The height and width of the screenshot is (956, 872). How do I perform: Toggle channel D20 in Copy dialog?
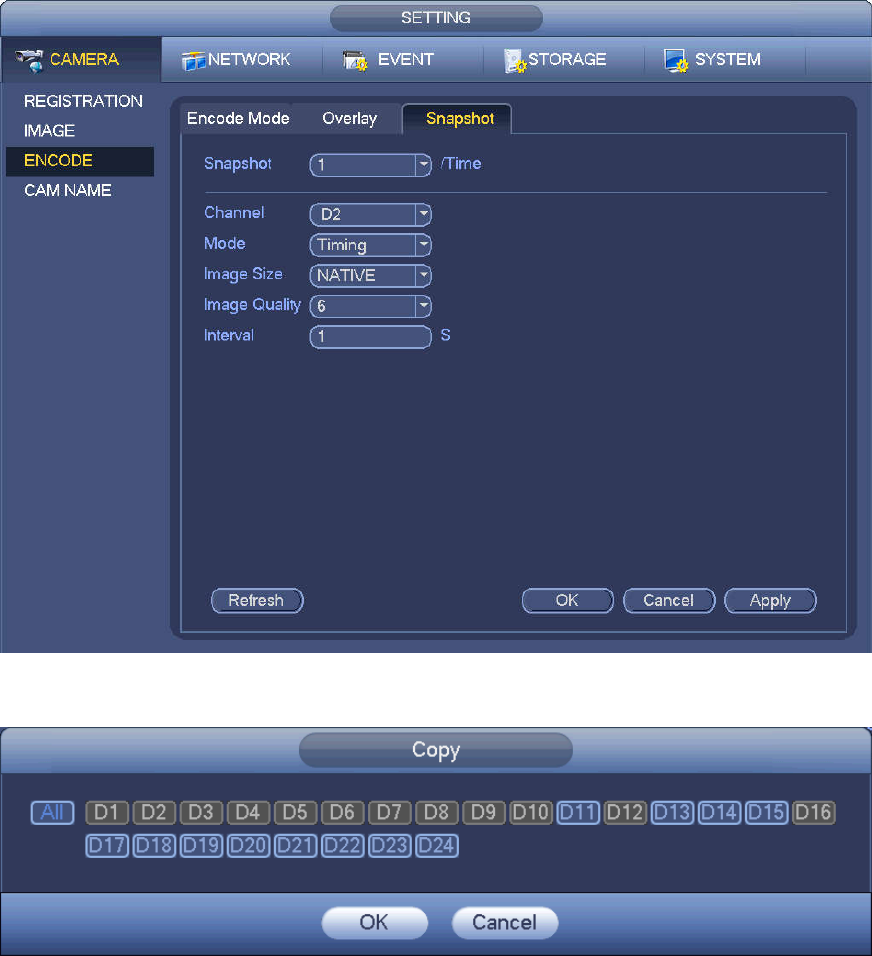248,846
